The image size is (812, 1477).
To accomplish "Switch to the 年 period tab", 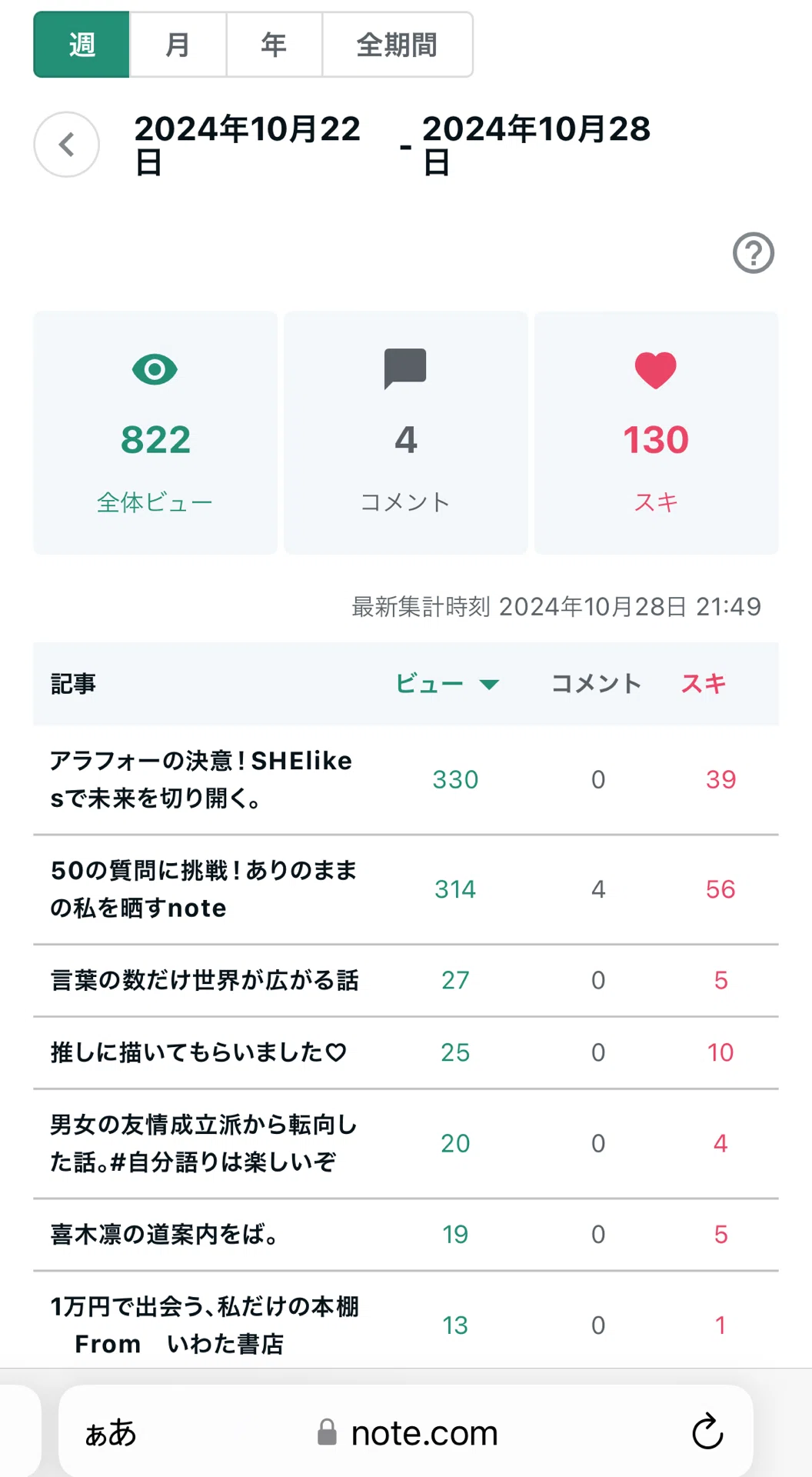I will point(274,45).
